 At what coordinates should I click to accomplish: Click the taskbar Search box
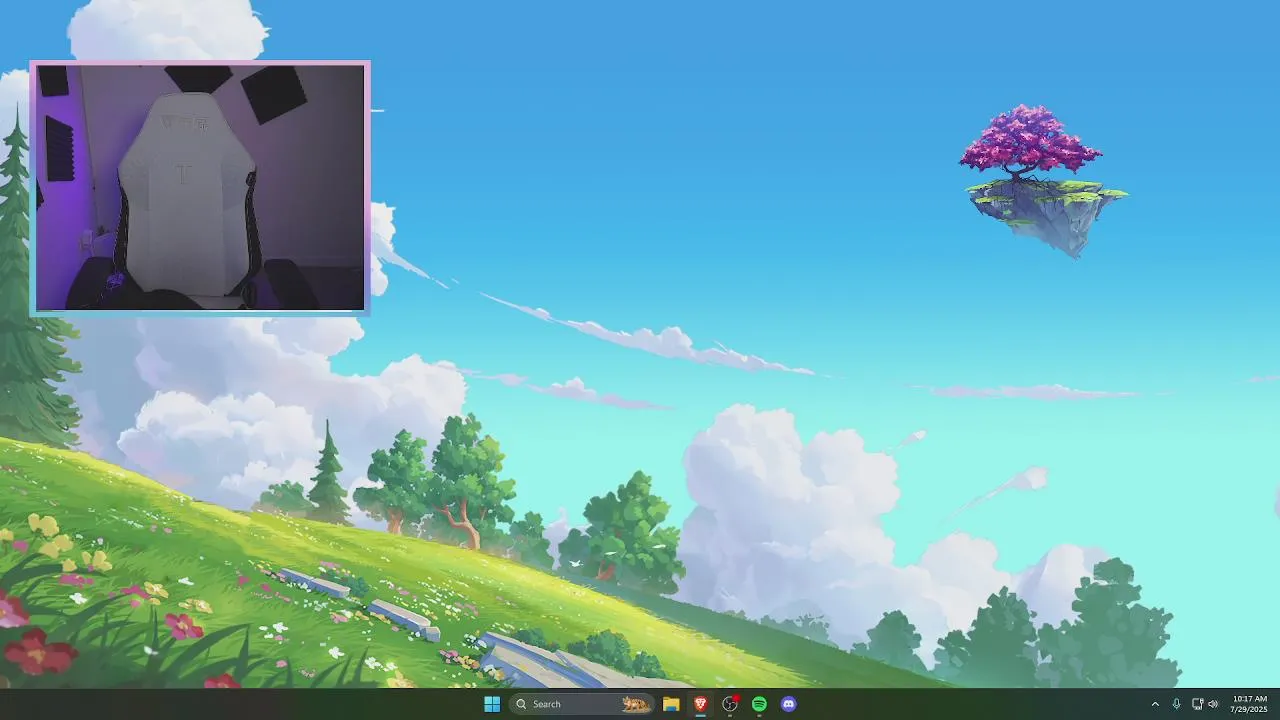pyautogui.click(x=582, y=704)
